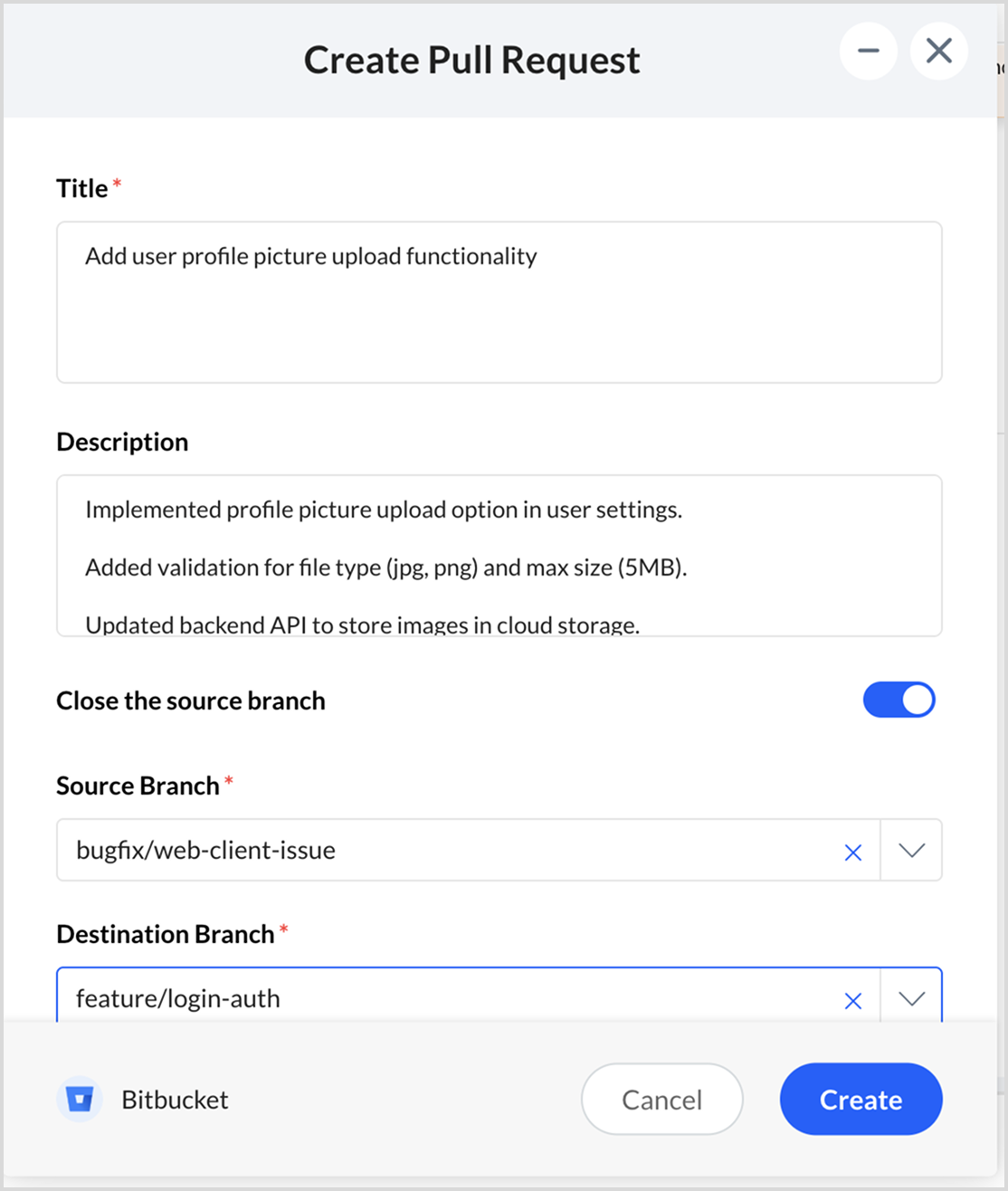Viewport: 1008px width, 1191px height.
Task: Focus the Title text field
Action: point(499,302)
